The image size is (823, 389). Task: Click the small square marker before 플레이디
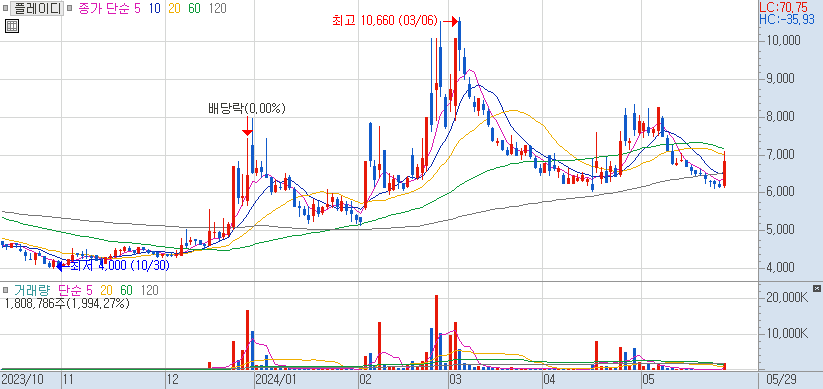[5, 8]
